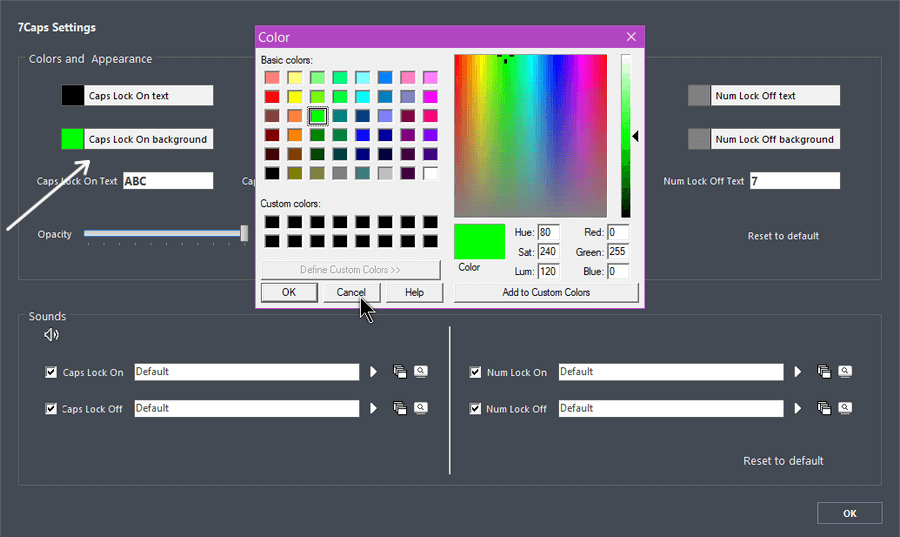Click the Red value field
The image size is (900, 537).
[618, 232]
